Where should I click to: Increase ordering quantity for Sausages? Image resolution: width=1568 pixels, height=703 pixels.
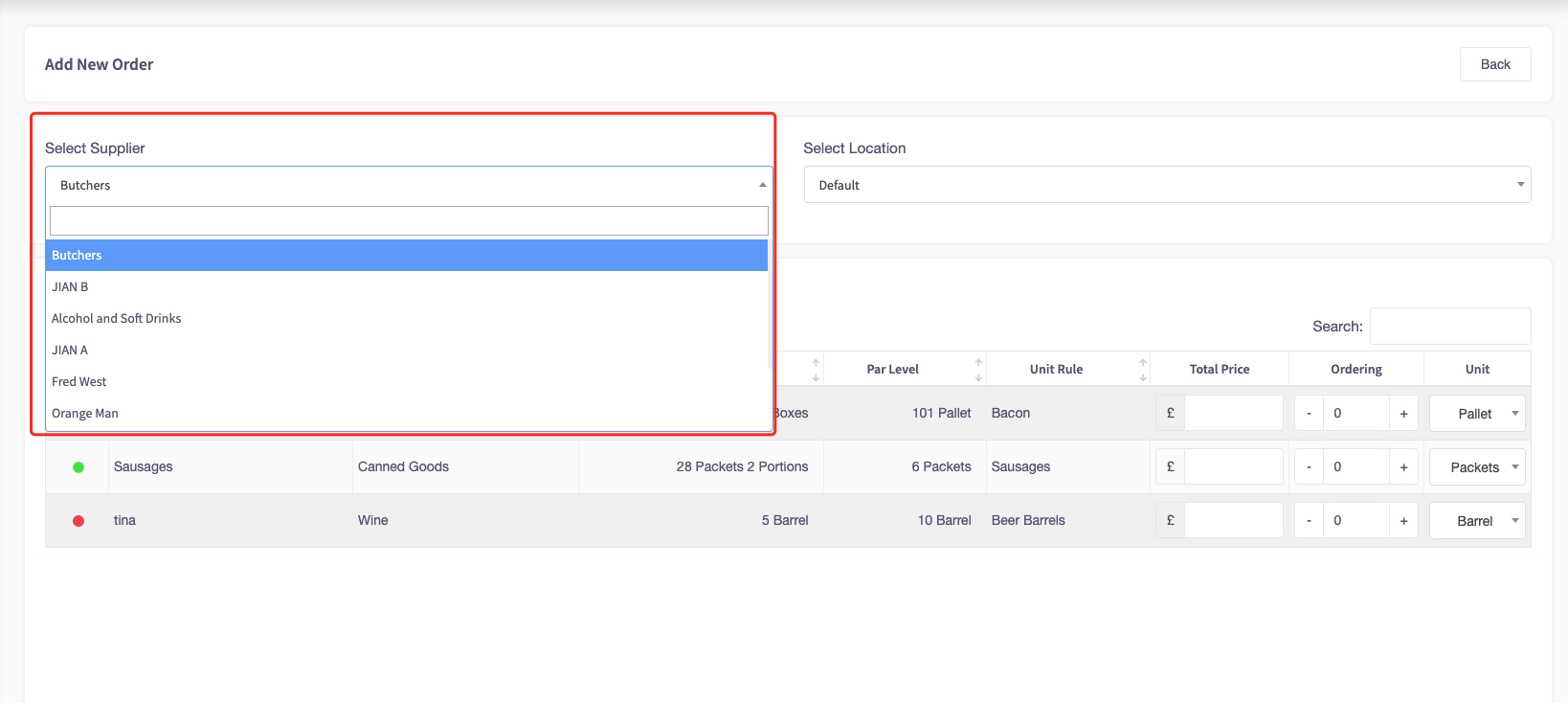click(1403, 467)
